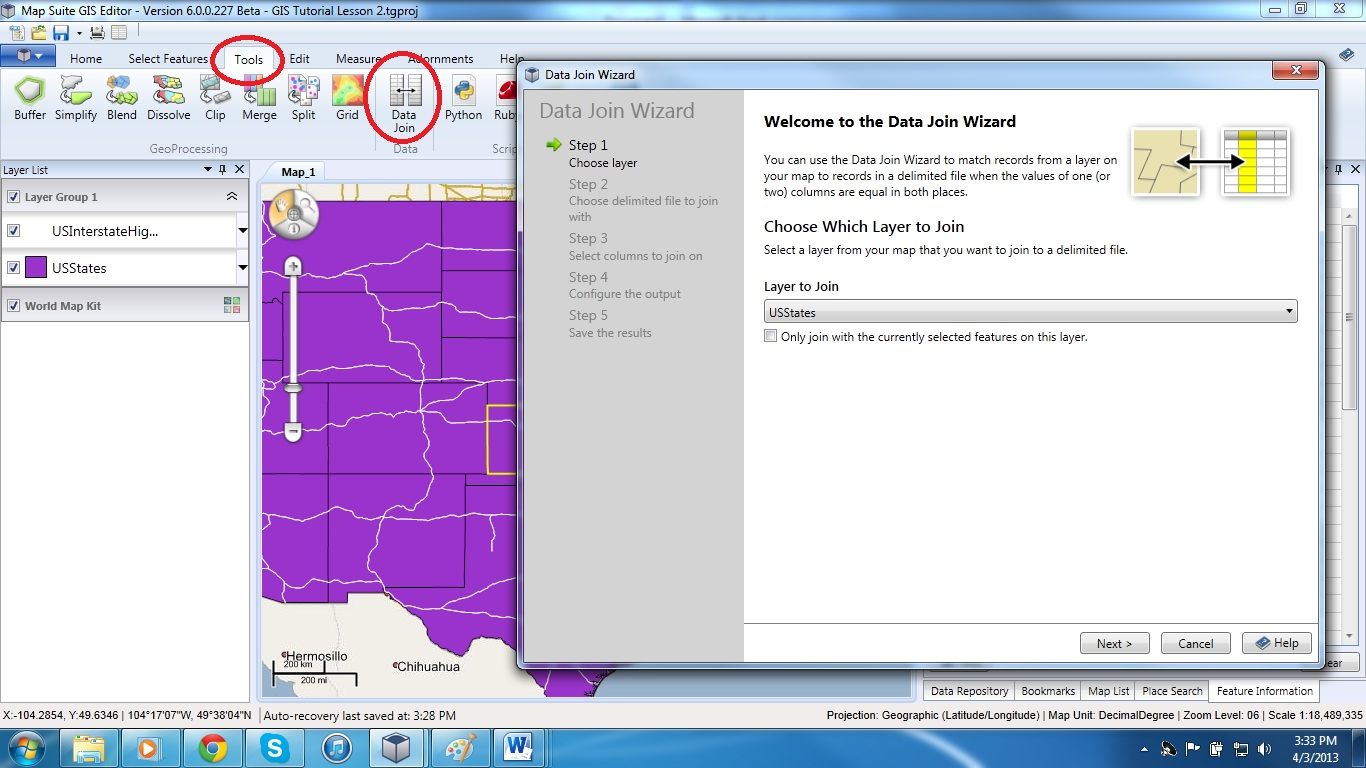Enable only join with selected features
This screenshot has height=768, width=1366.
click(770, 337)
